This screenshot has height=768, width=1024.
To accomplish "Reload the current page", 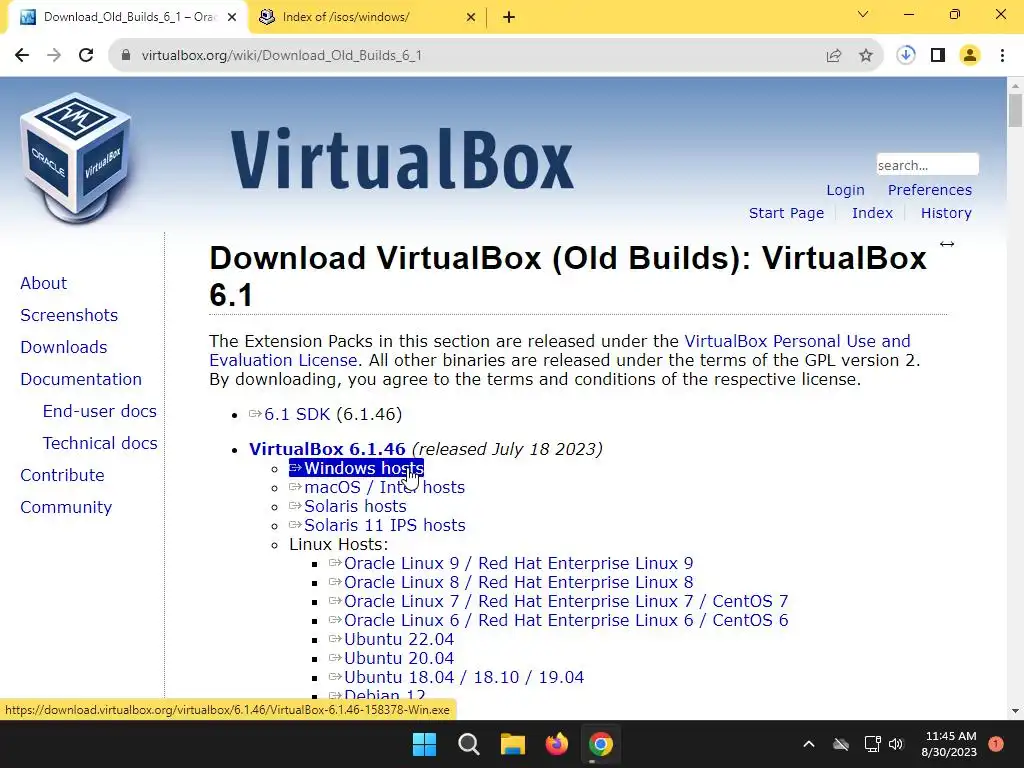I will click(x=86, y=56).
